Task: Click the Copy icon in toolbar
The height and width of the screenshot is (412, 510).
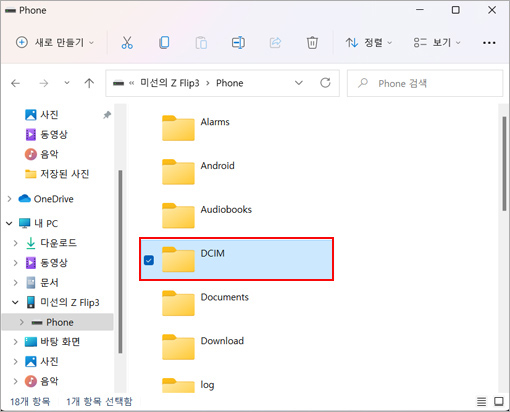Action: coord(164,43)
